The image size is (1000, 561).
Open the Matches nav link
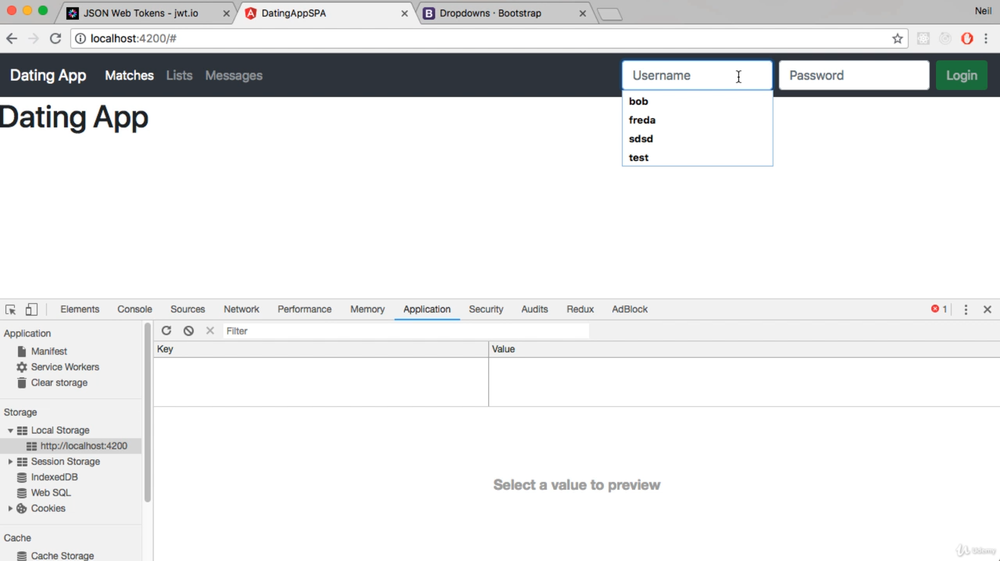pyautogui.click(x=129, y=75)
